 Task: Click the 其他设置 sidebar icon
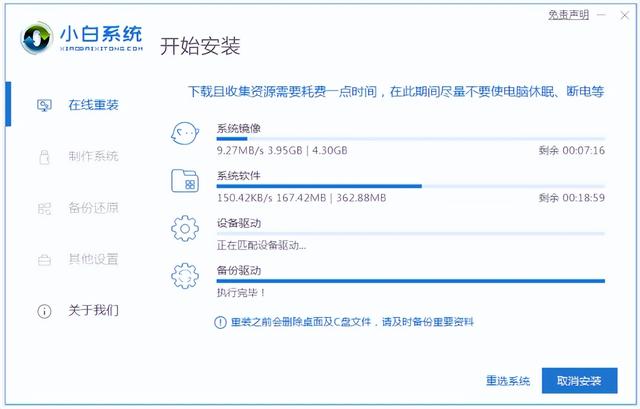pos(44,259)
